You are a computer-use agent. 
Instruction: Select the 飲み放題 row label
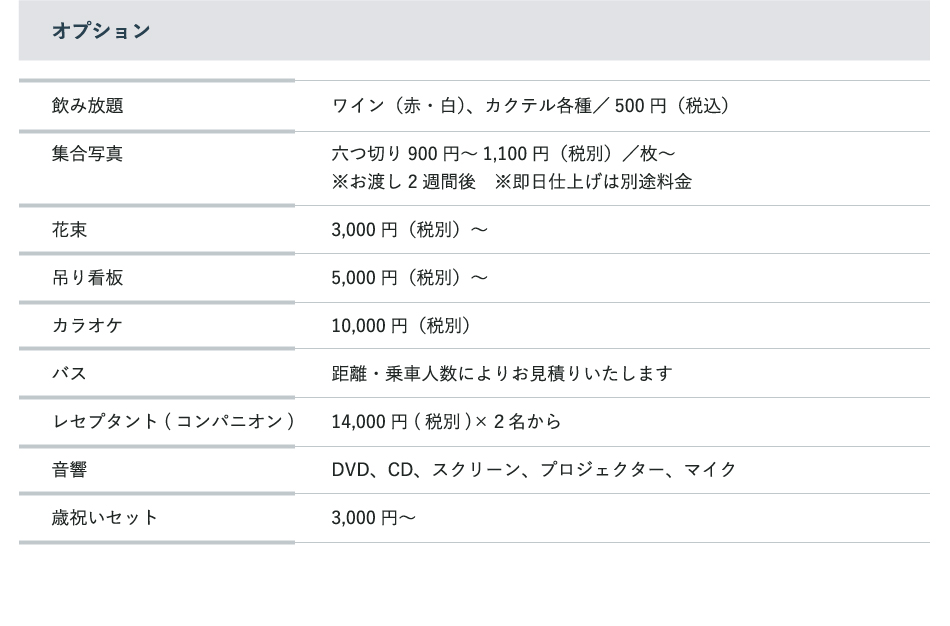coord(88,106)
